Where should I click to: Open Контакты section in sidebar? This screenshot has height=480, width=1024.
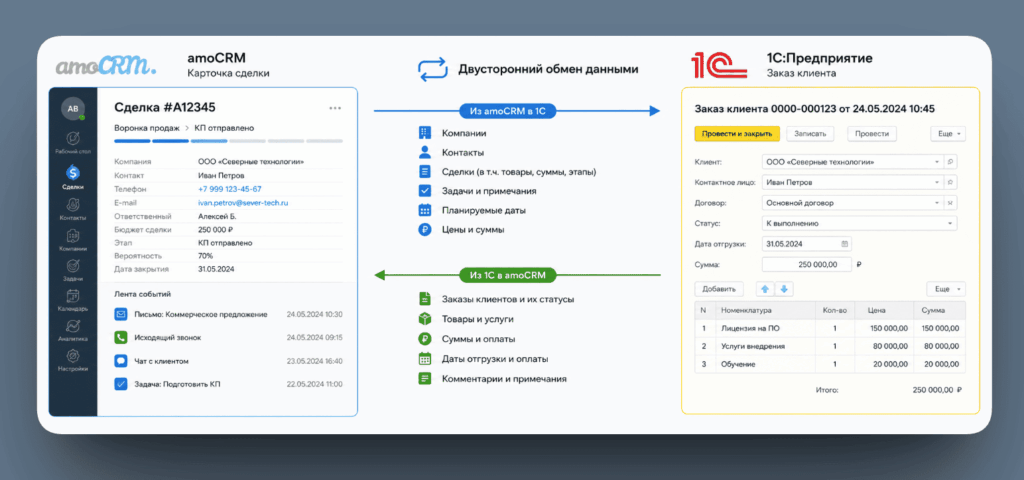point(73,209)
